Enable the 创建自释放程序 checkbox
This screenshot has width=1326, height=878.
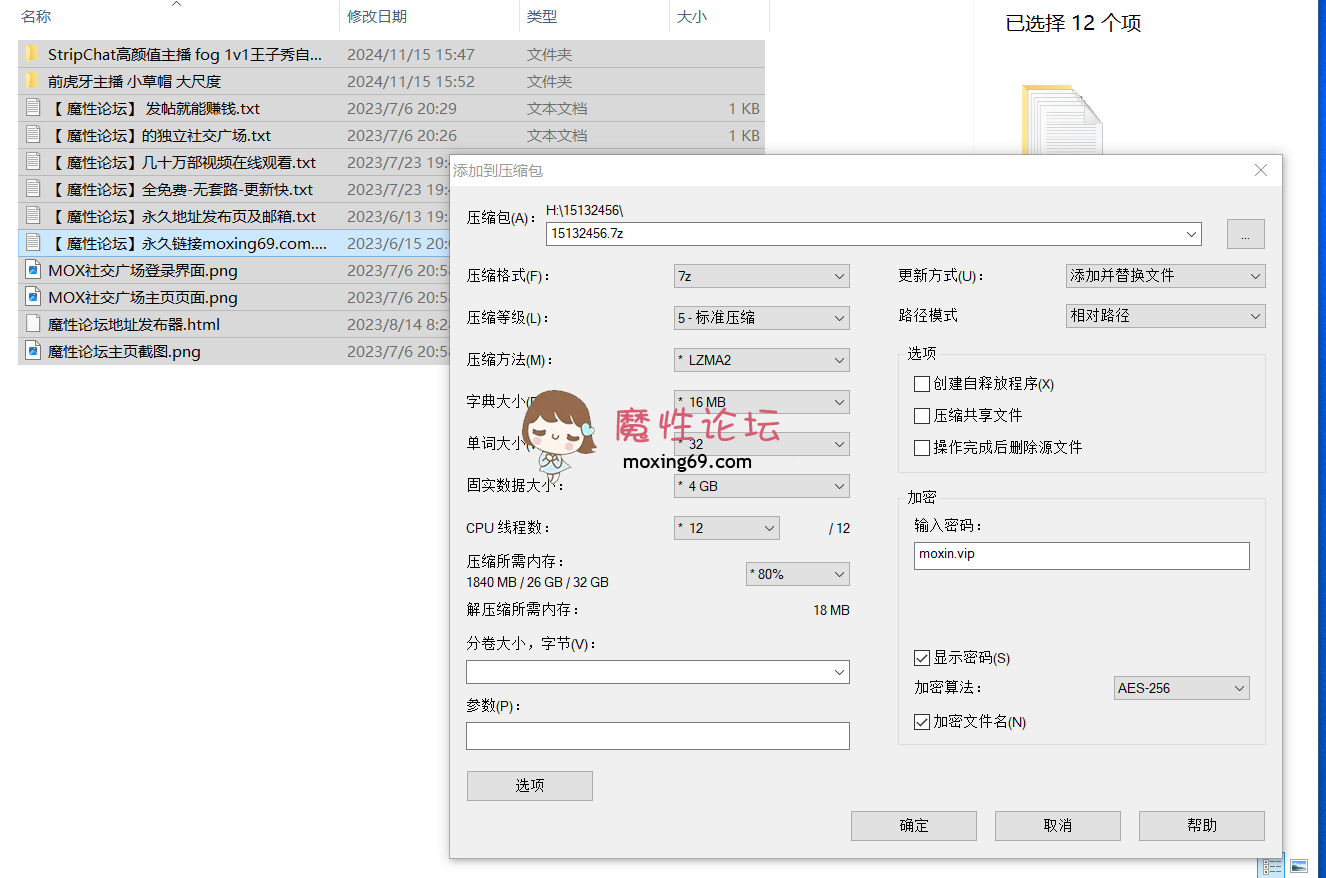(922, 384)
